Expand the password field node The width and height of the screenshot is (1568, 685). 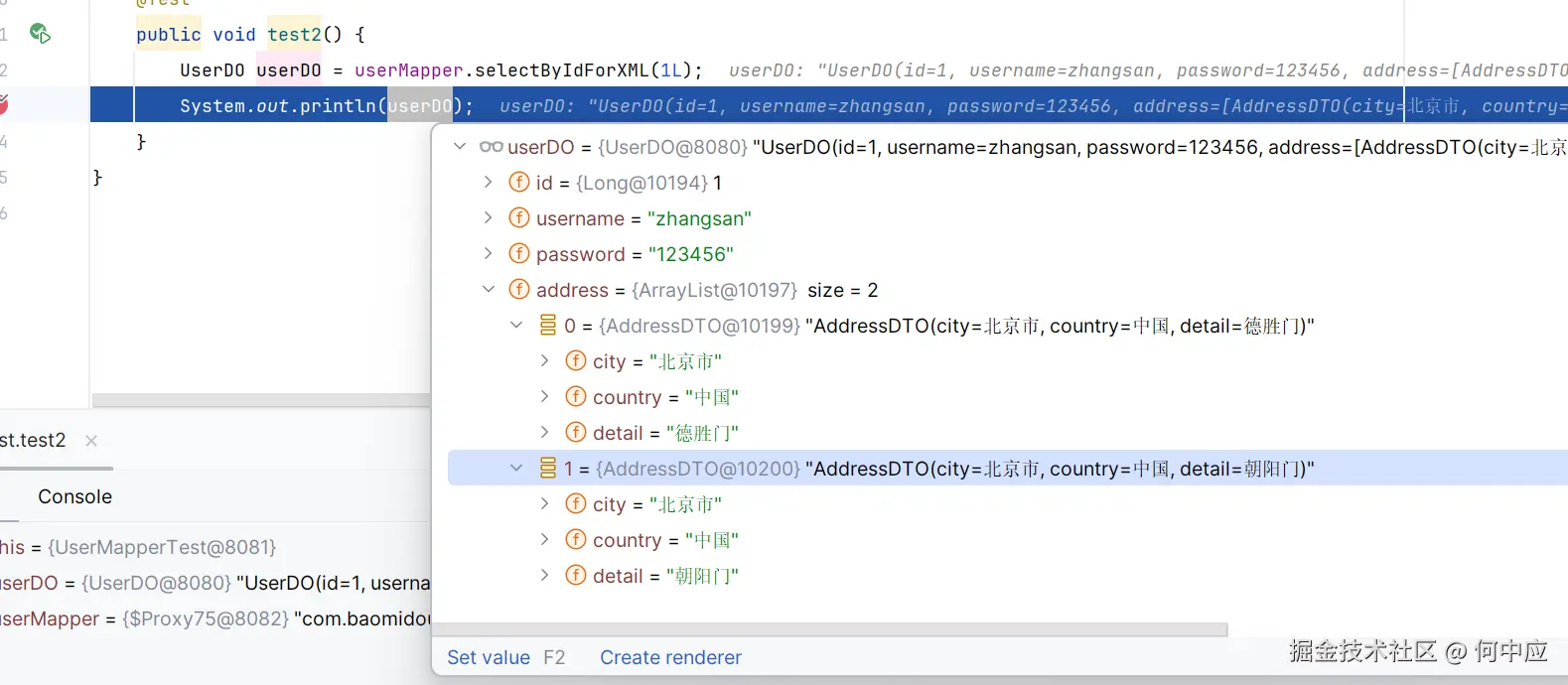click(x=488, y=254)
